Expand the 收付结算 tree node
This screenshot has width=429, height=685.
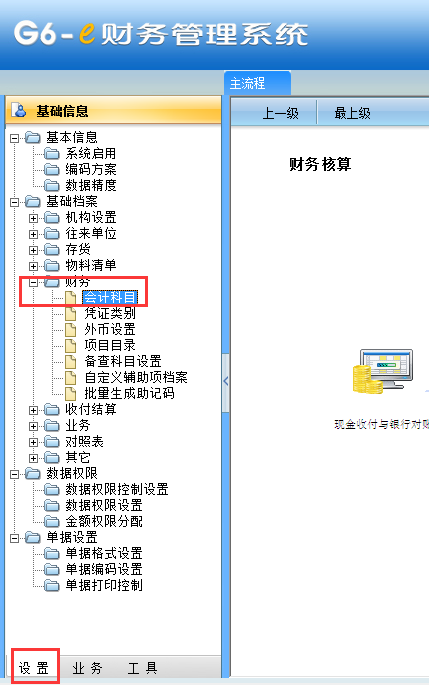pos(33,410)
